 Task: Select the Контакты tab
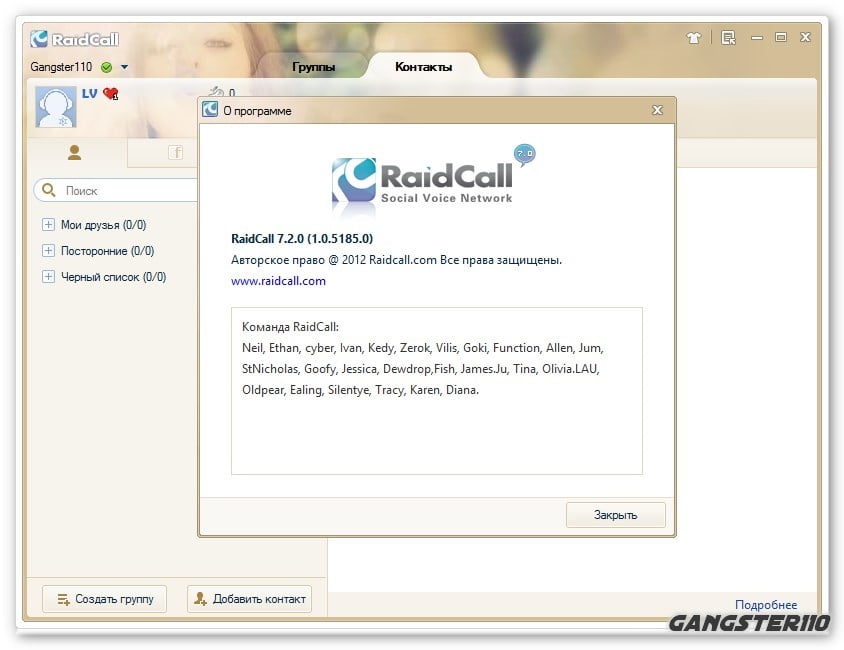[423, 67]
